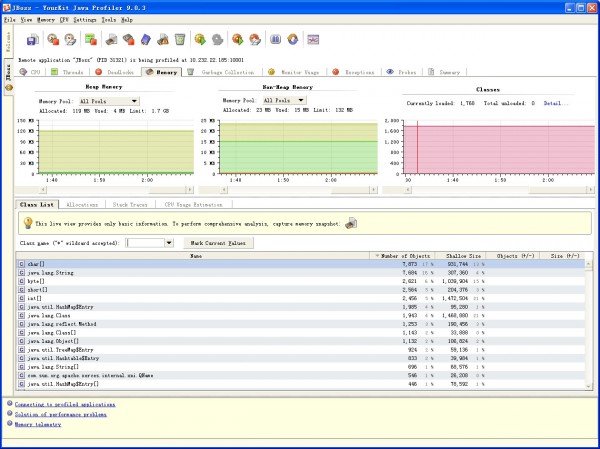Sort by Shallow Size column header

point(460,256)
